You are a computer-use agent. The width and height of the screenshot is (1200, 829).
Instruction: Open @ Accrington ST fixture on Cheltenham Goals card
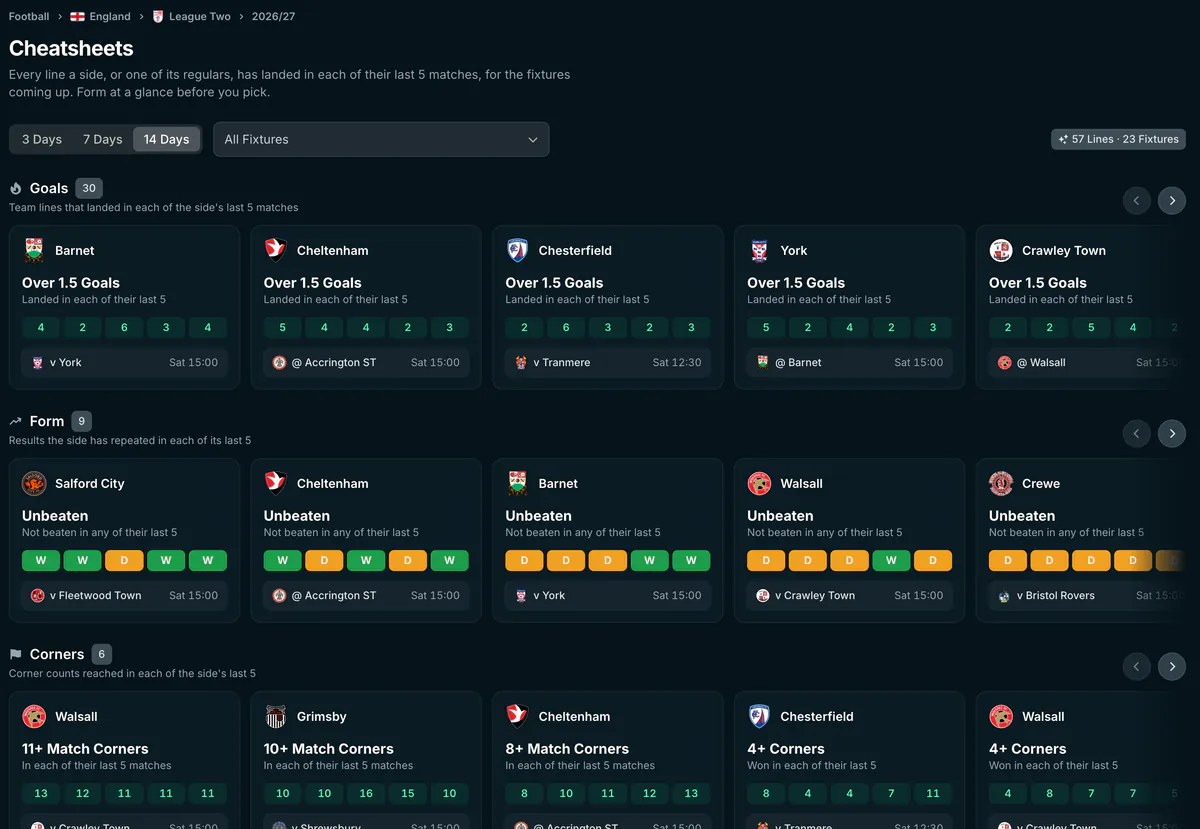[366, 362]
